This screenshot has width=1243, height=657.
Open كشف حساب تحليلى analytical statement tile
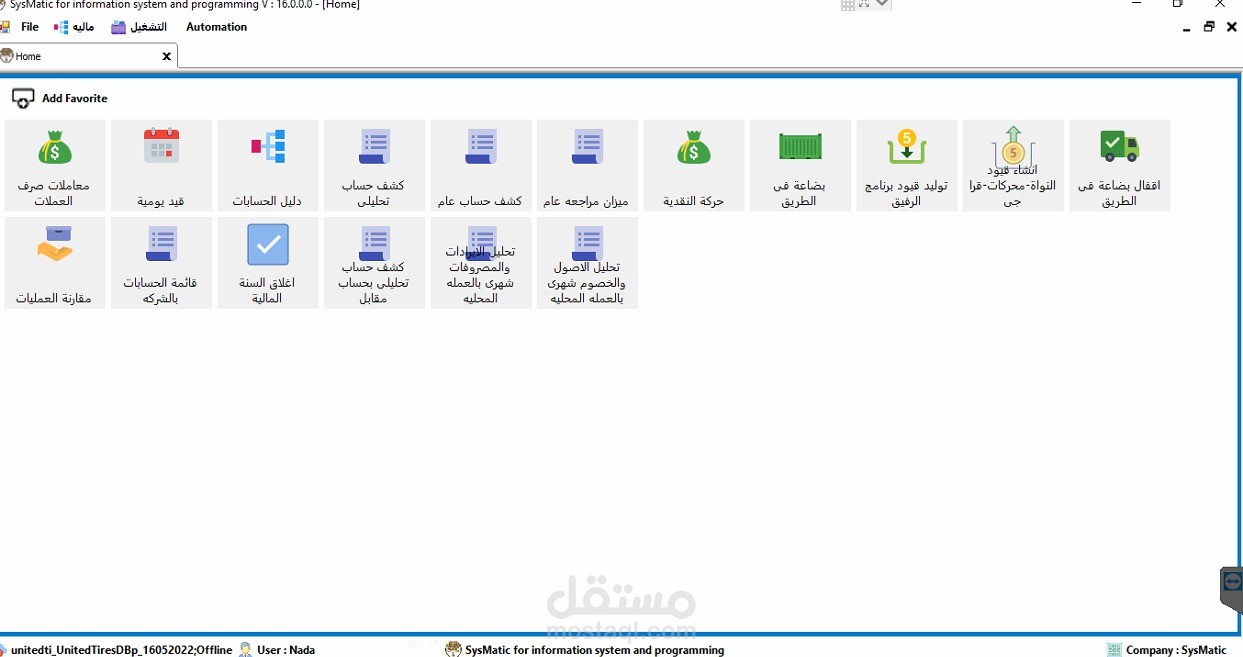coord(374,166)
